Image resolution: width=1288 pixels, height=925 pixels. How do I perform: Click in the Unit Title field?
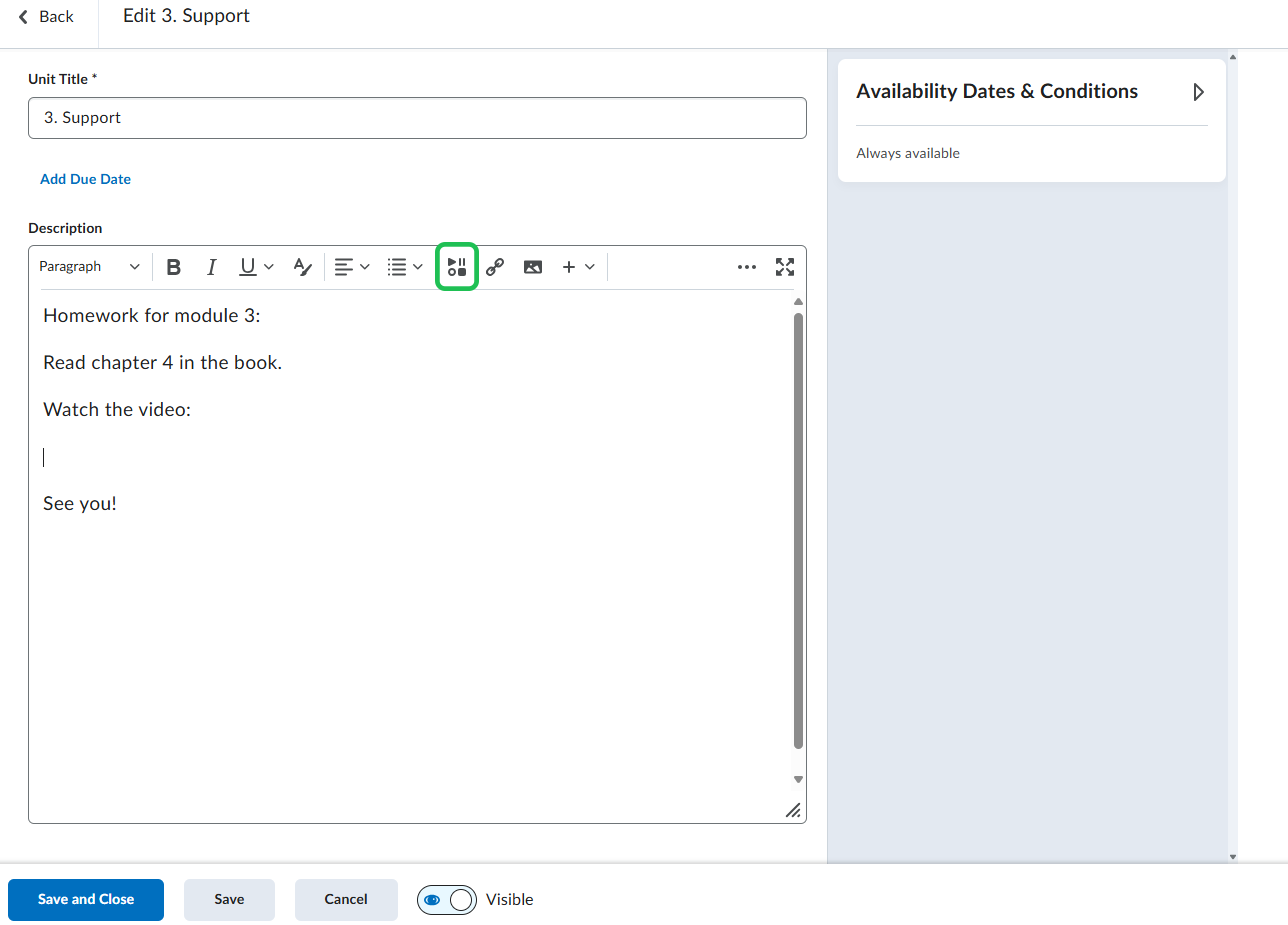point(417,118)
